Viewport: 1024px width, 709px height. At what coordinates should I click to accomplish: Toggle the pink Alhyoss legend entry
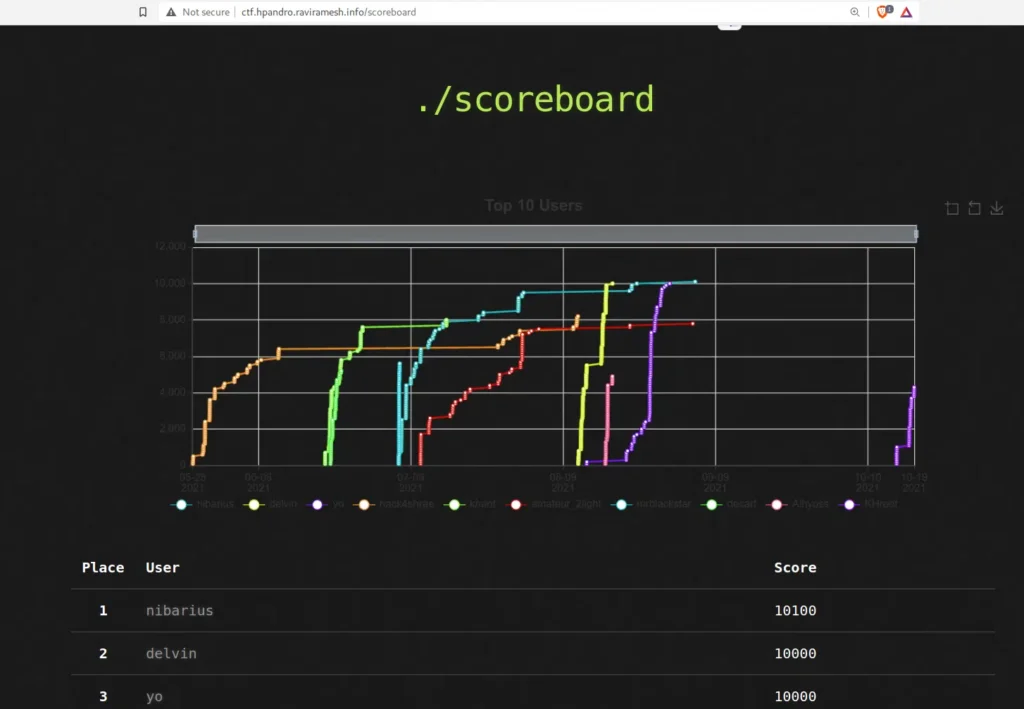(797, 504)
